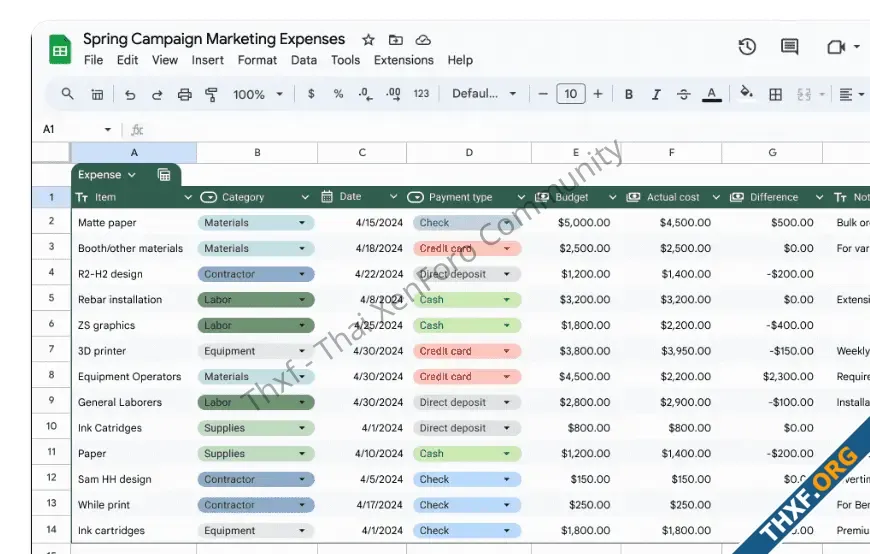870x554 pixels.
Task: Toggle strikethrough formatting
Action: pyautogui.click(x=684, y=94)
